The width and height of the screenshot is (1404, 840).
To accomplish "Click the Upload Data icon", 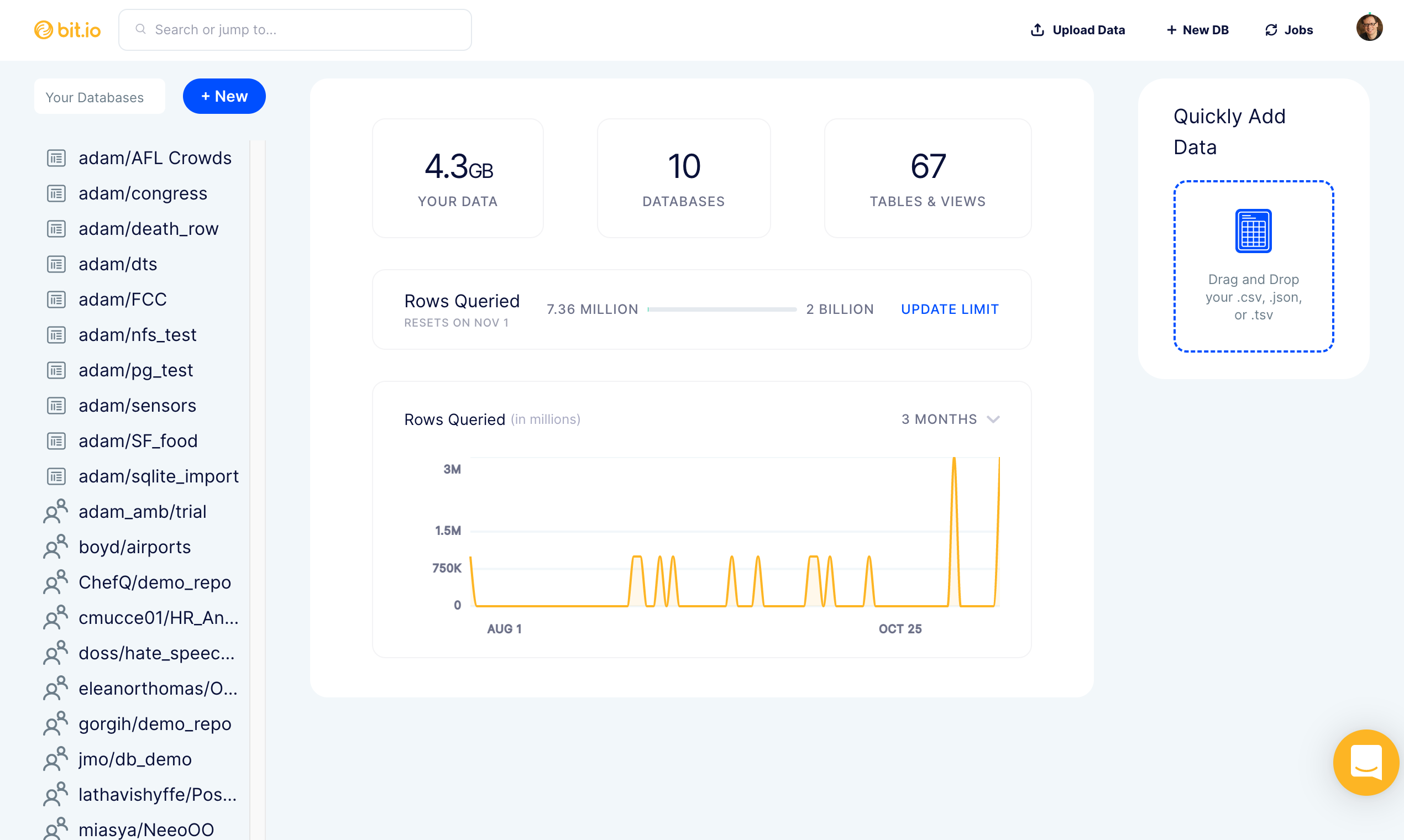I will coord(1037,29).
